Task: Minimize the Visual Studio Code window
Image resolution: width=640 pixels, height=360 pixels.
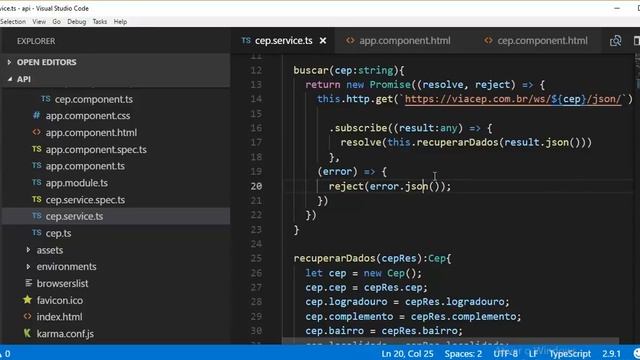Action: coord(617,8)
